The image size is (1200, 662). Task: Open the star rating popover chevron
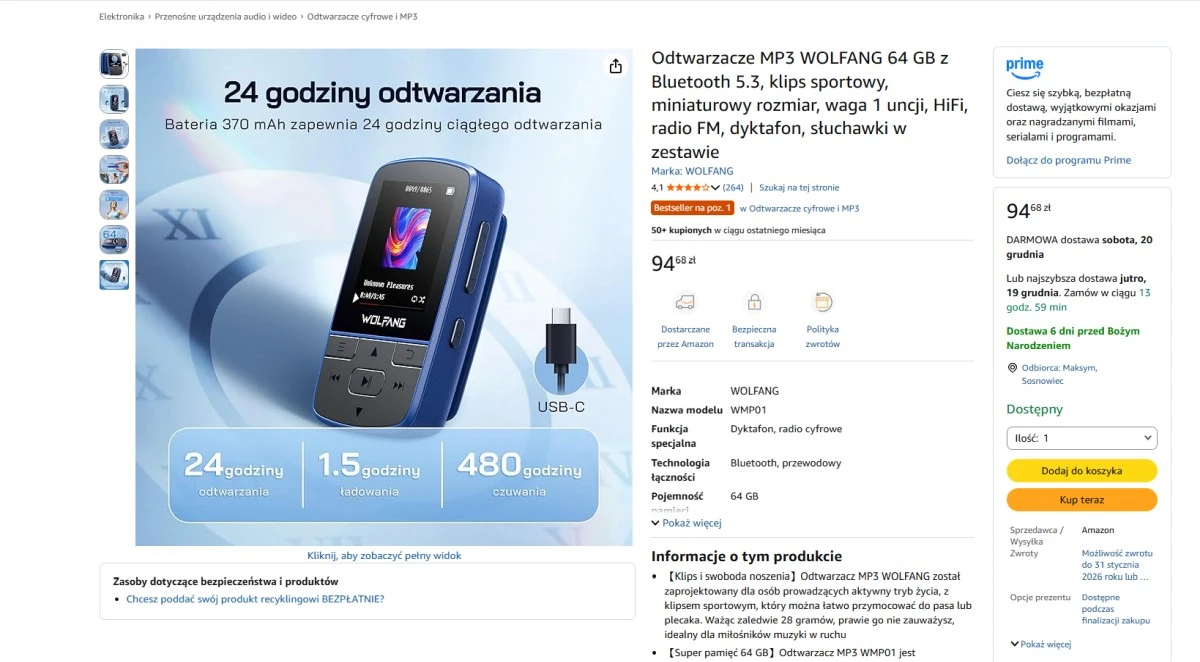(x=716, y=187)
